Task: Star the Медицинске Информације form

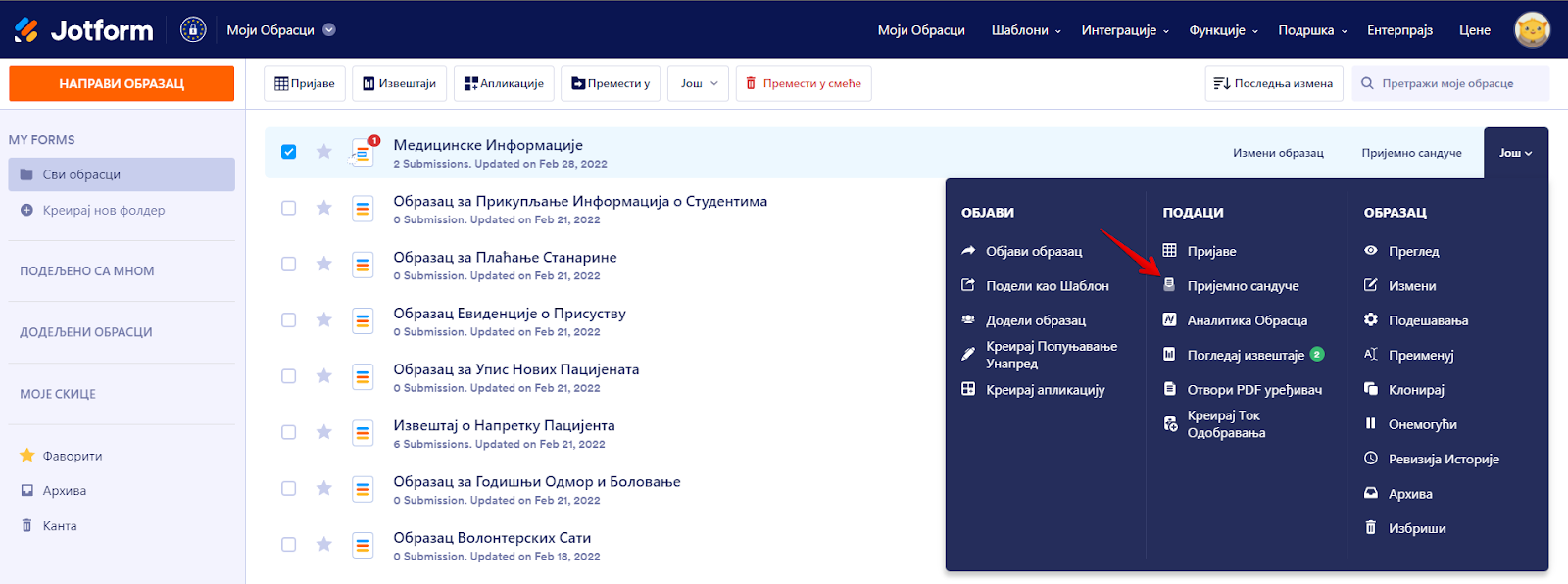Action: [x=324, y=152]
